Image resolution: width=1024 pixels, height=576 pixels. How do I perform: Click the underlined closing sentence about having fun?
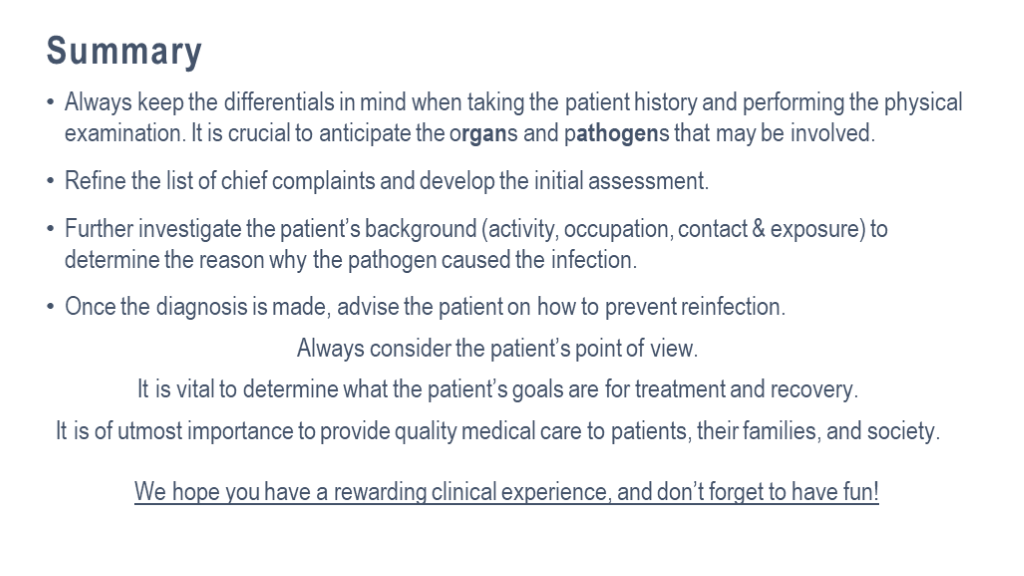point(507,493)
